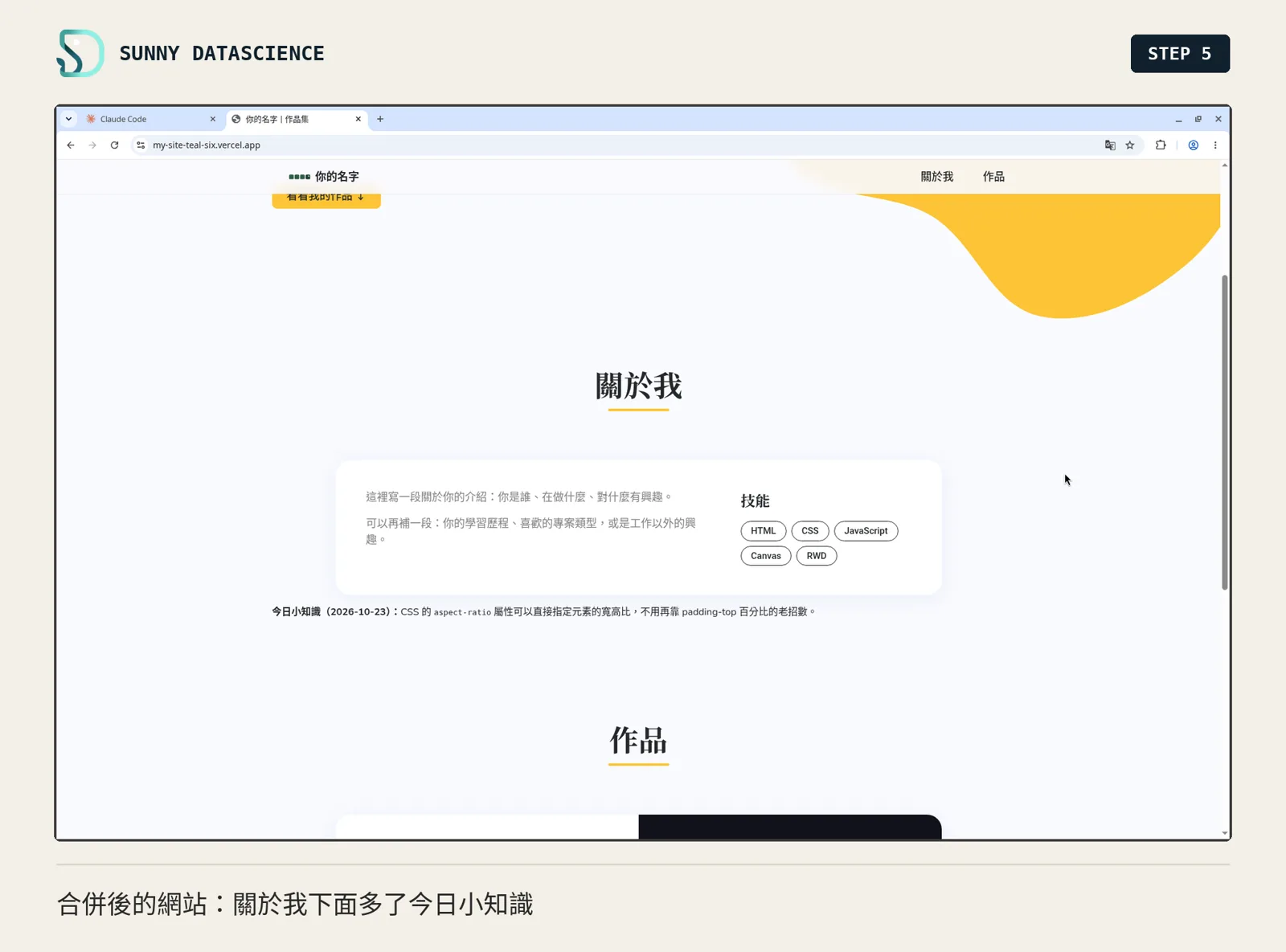
Task: Click the paragraph starting 可以再補一段
Action: [530, 531]
